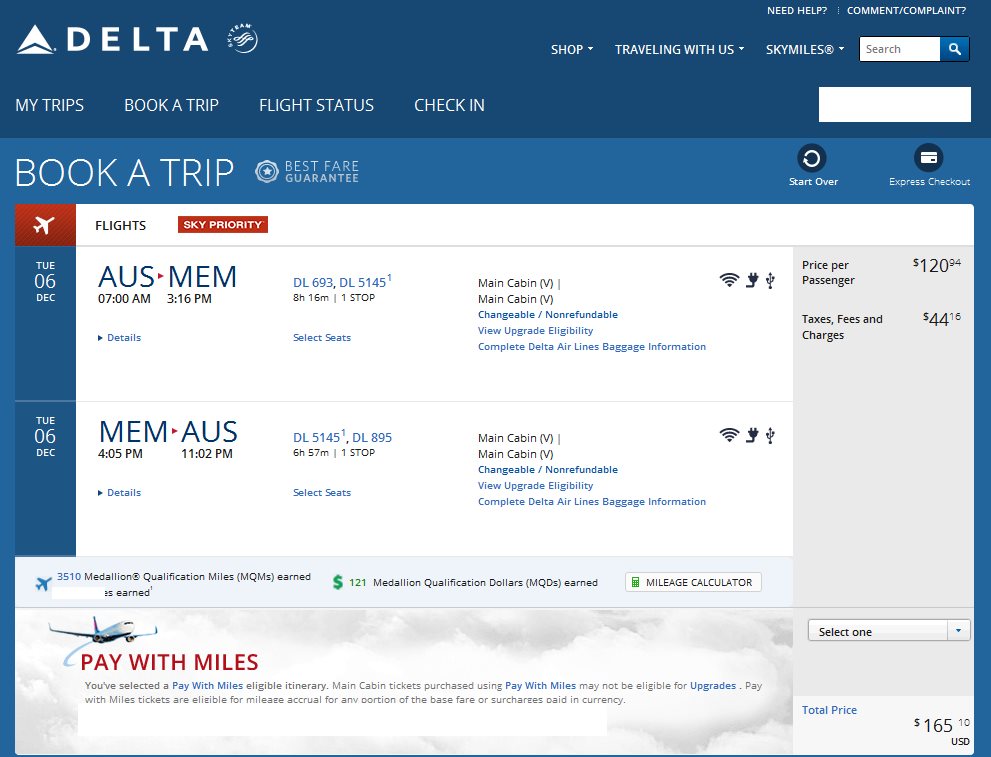
Task: Open the Traveling With Us menu
Action: click(x=679, y=49)
